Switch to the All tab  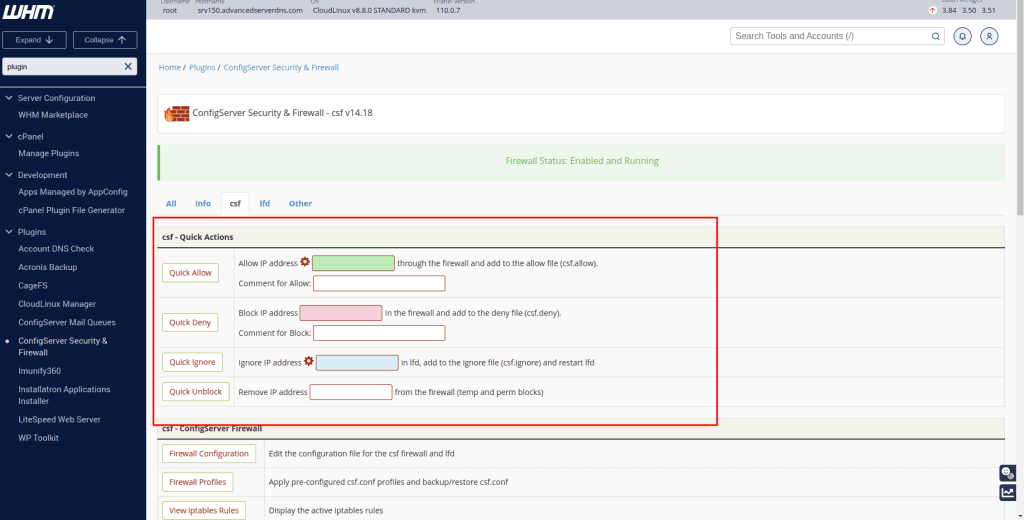click(171, 204)
